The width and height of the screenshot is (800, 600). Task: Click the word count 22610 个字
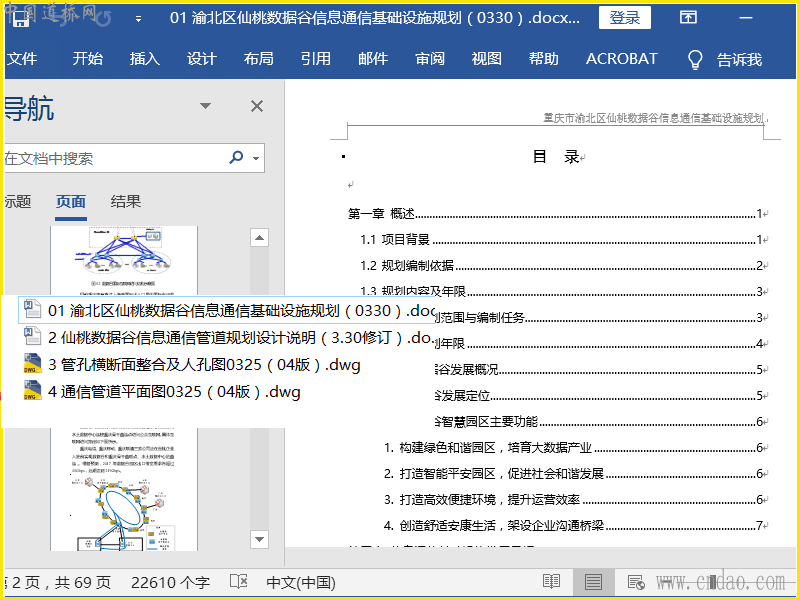pyautogui.click(x=170, y=582)
